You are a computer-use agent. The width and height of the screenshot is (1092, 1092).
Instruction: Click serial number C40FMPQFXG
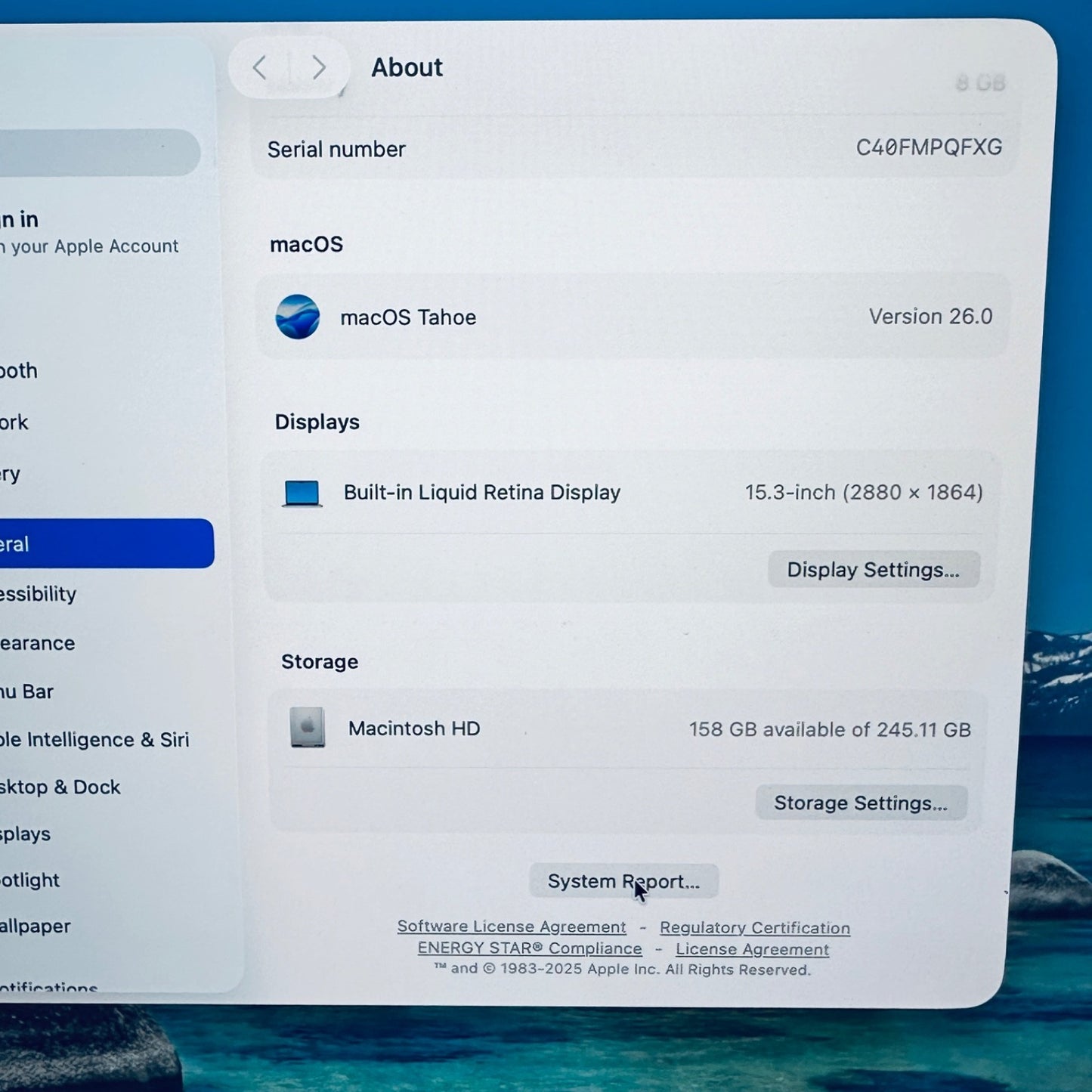click(929, 147)
